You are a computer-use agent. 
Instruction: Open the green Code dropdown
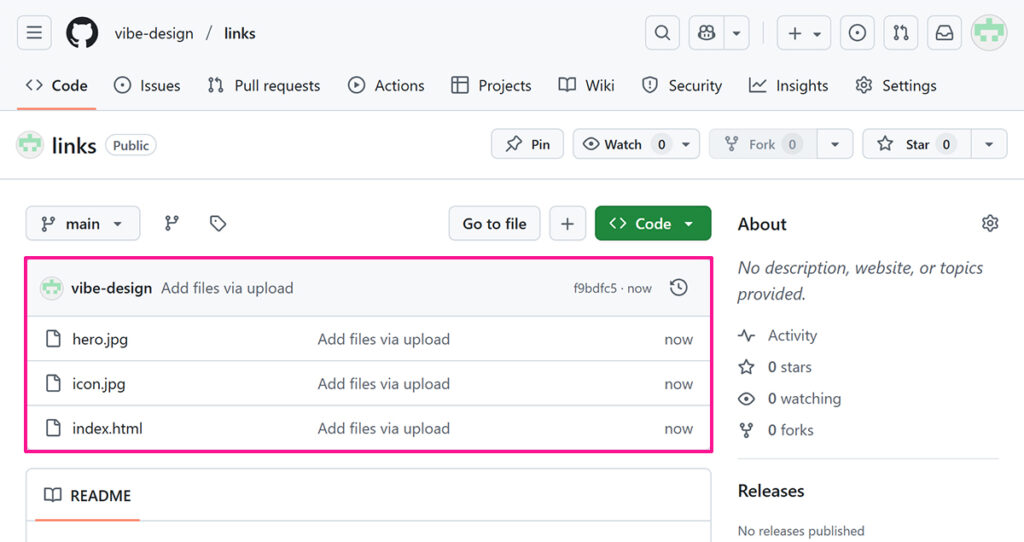[x=652, y=224]
